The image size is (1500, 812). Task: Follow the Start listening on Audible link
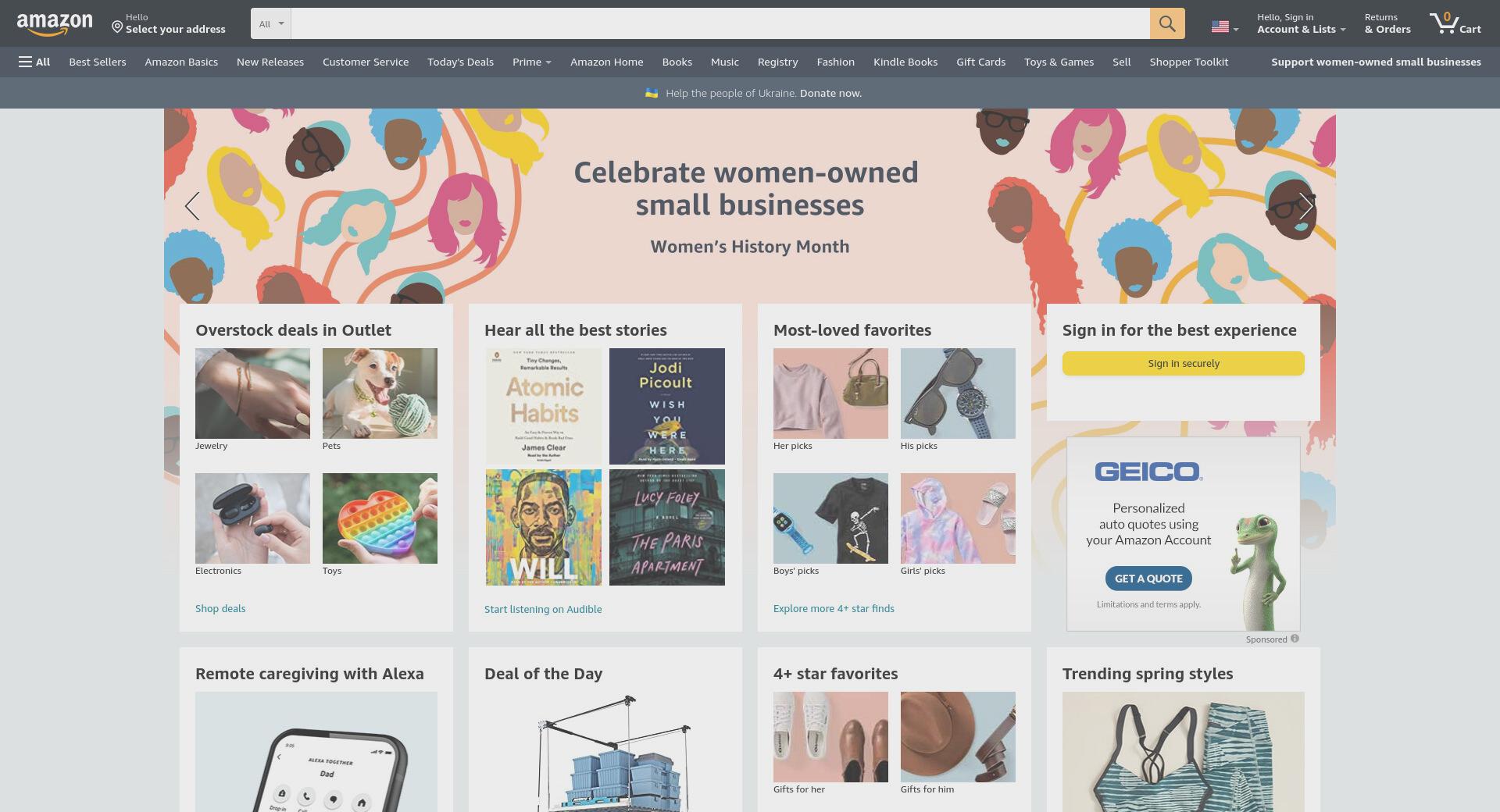[543, 609]
